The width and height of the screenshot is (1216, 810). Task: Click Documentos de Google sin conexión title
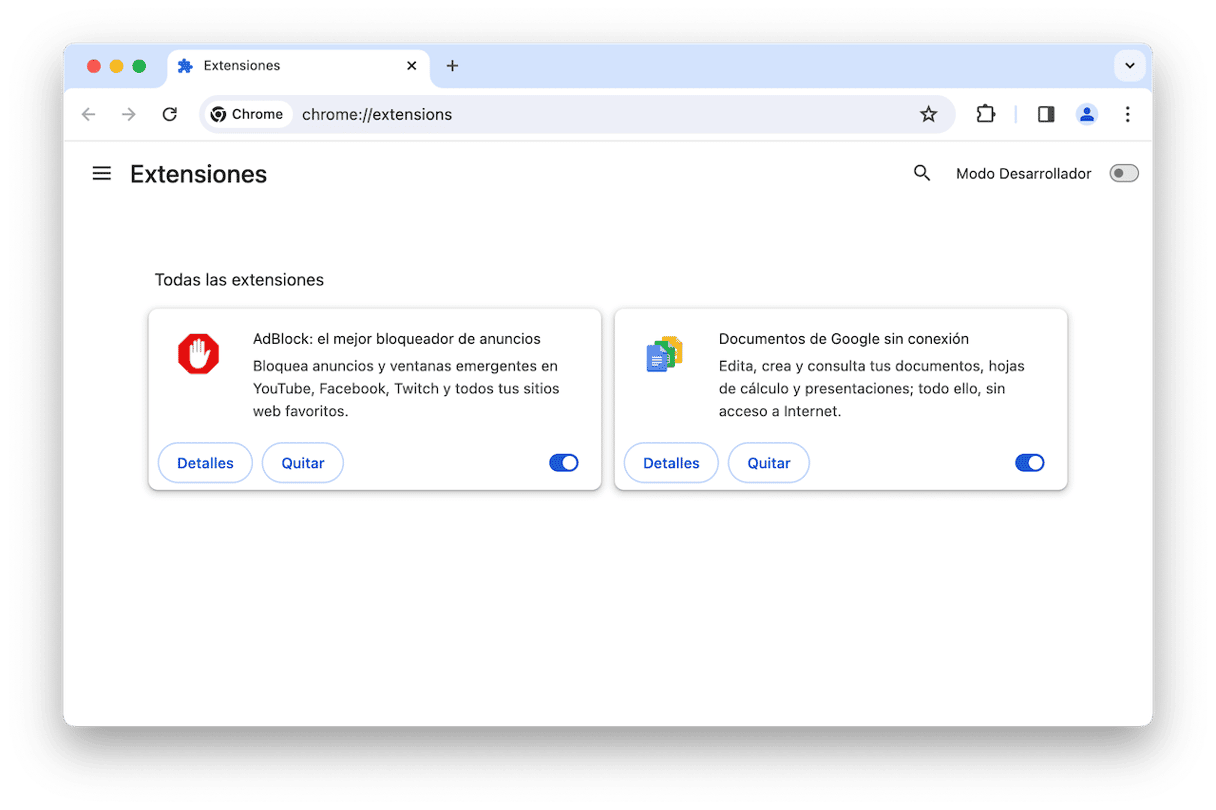click(844, 339)
